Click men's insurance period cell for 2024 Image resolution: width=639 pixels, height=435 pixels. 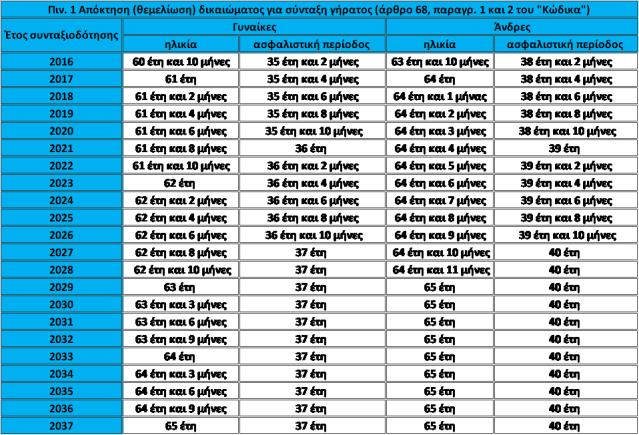567,200
